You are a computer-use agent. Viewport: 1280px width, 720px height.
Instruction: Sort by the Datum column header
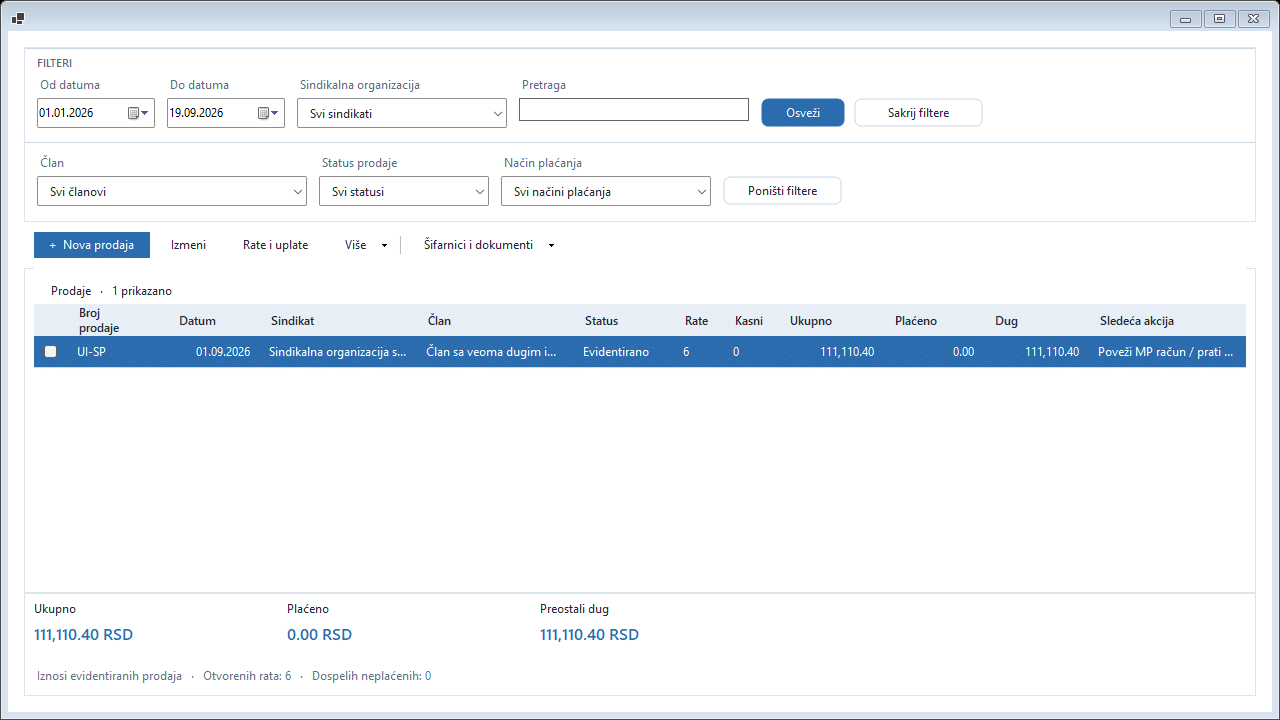tap(197, 321)
